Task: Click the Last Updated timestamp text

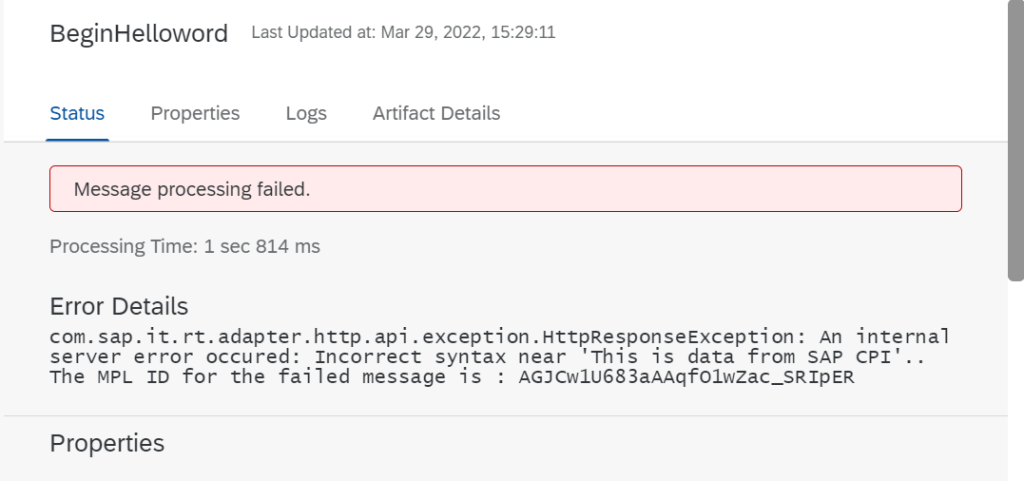Action: click(x=403, y=33)
